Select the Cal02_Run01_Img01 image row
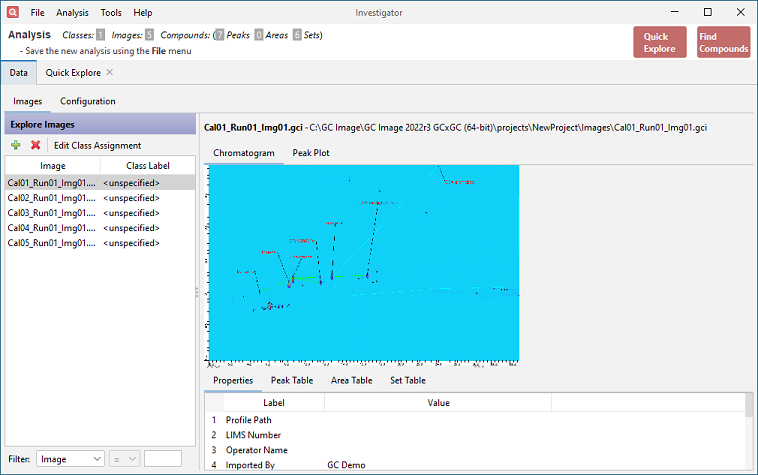758x475 pixels. coord(100,198)
